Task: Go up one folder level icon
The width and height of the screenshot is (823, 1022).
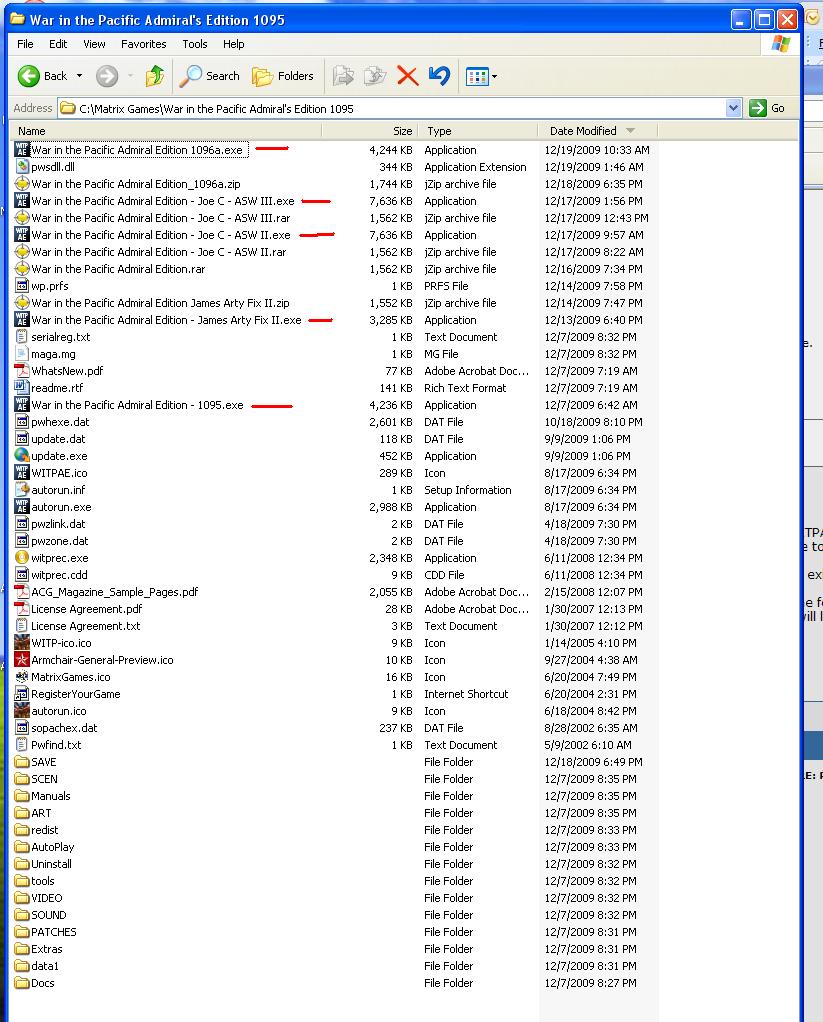Action: pyautogui.click(x=155, y=76)
